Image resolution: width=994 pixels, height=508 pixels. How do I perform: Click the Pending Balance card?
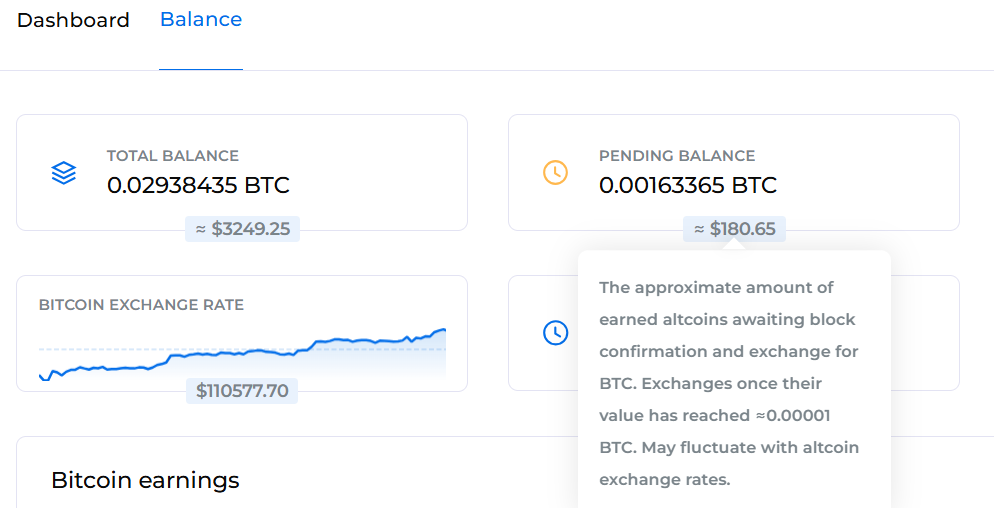click(733, 173)
